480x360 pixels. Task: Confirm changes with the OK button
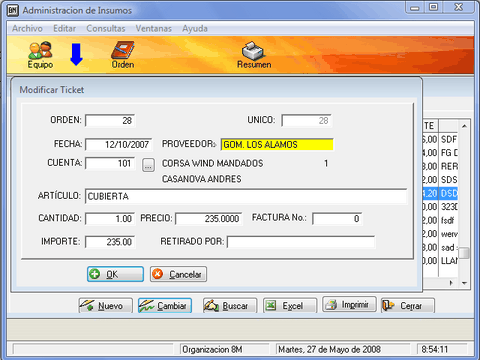click(115, 274)
